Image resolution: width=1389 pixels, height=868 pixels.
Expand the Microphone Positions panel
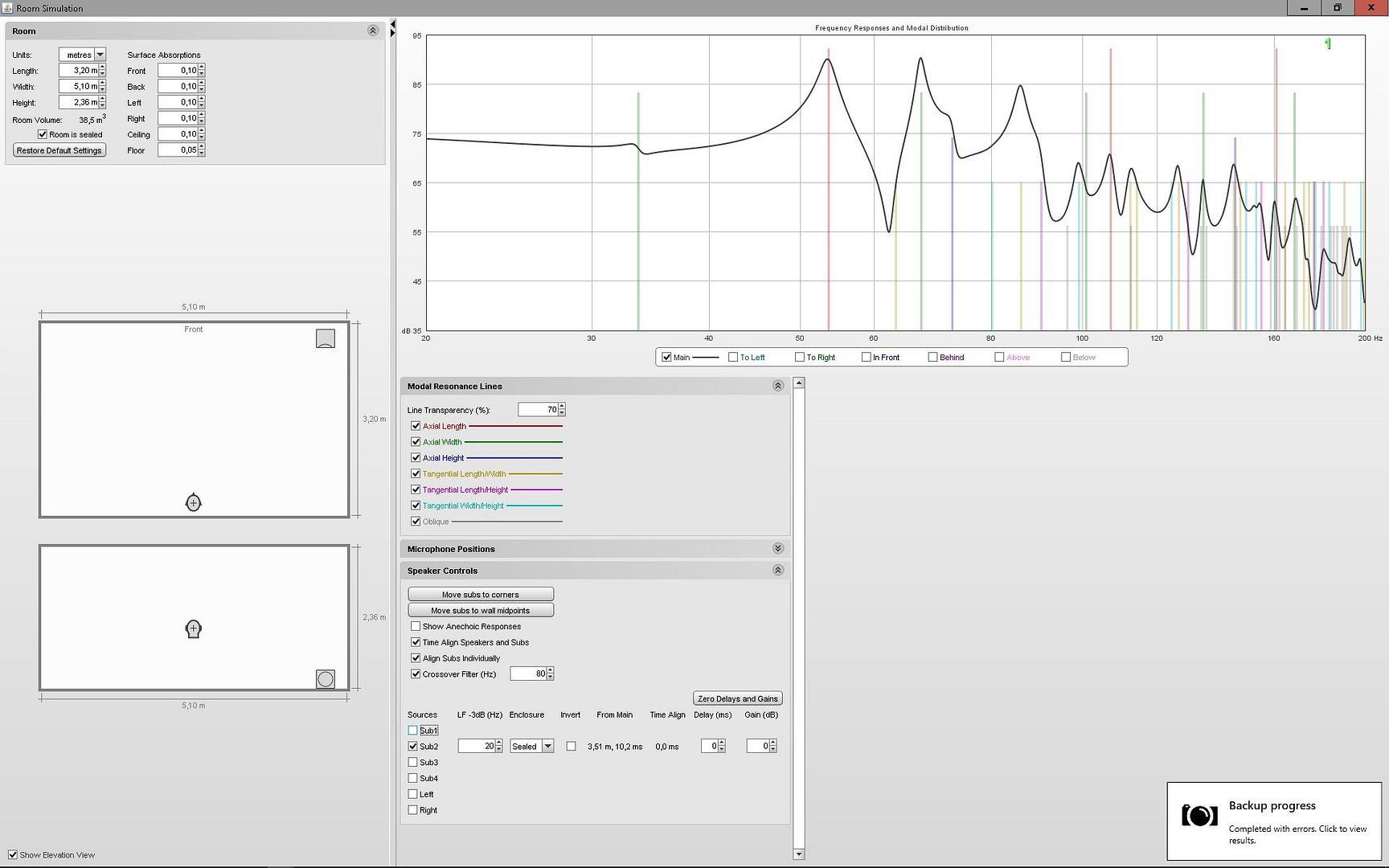coord(777,549)
